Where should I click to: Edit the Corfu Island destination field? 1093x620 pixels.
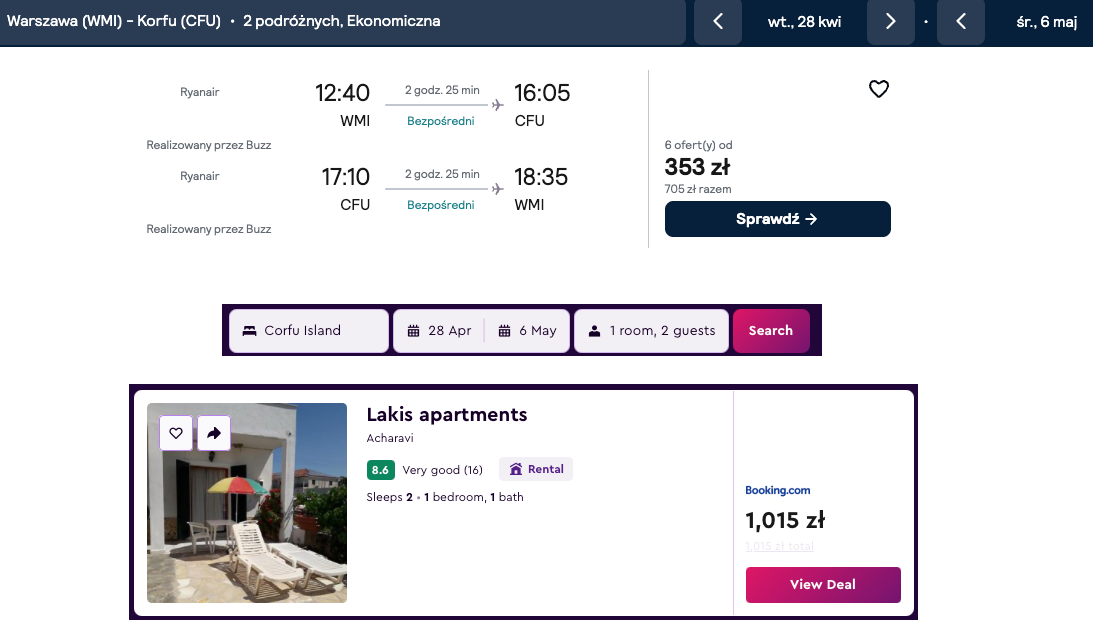tap(309, 331)
